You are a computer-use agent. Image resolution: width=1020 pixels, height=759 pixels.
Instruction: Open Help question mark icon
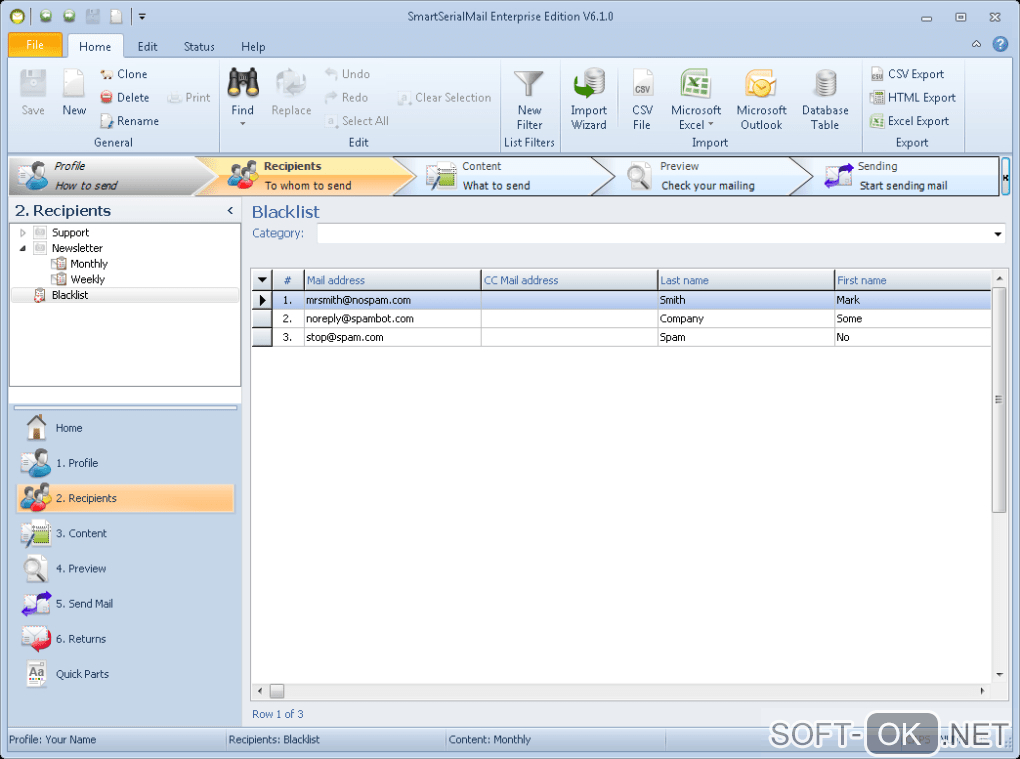point(1000,44)
